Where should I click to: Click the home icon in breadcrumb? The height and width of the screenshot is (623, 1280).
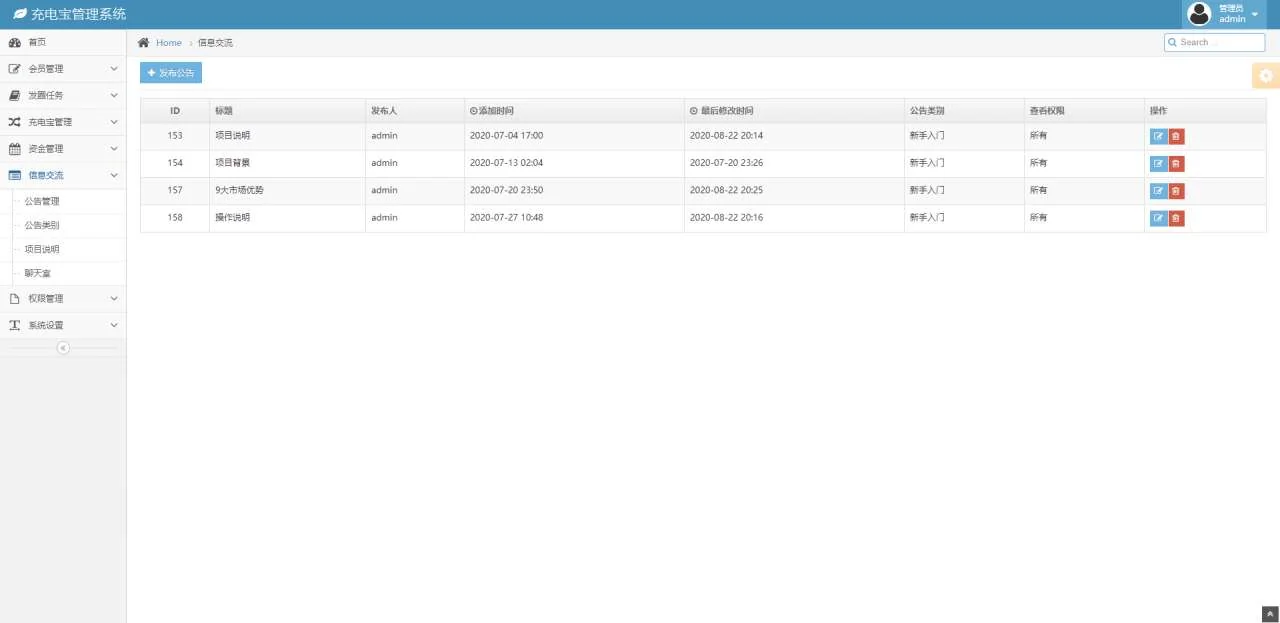144,43
